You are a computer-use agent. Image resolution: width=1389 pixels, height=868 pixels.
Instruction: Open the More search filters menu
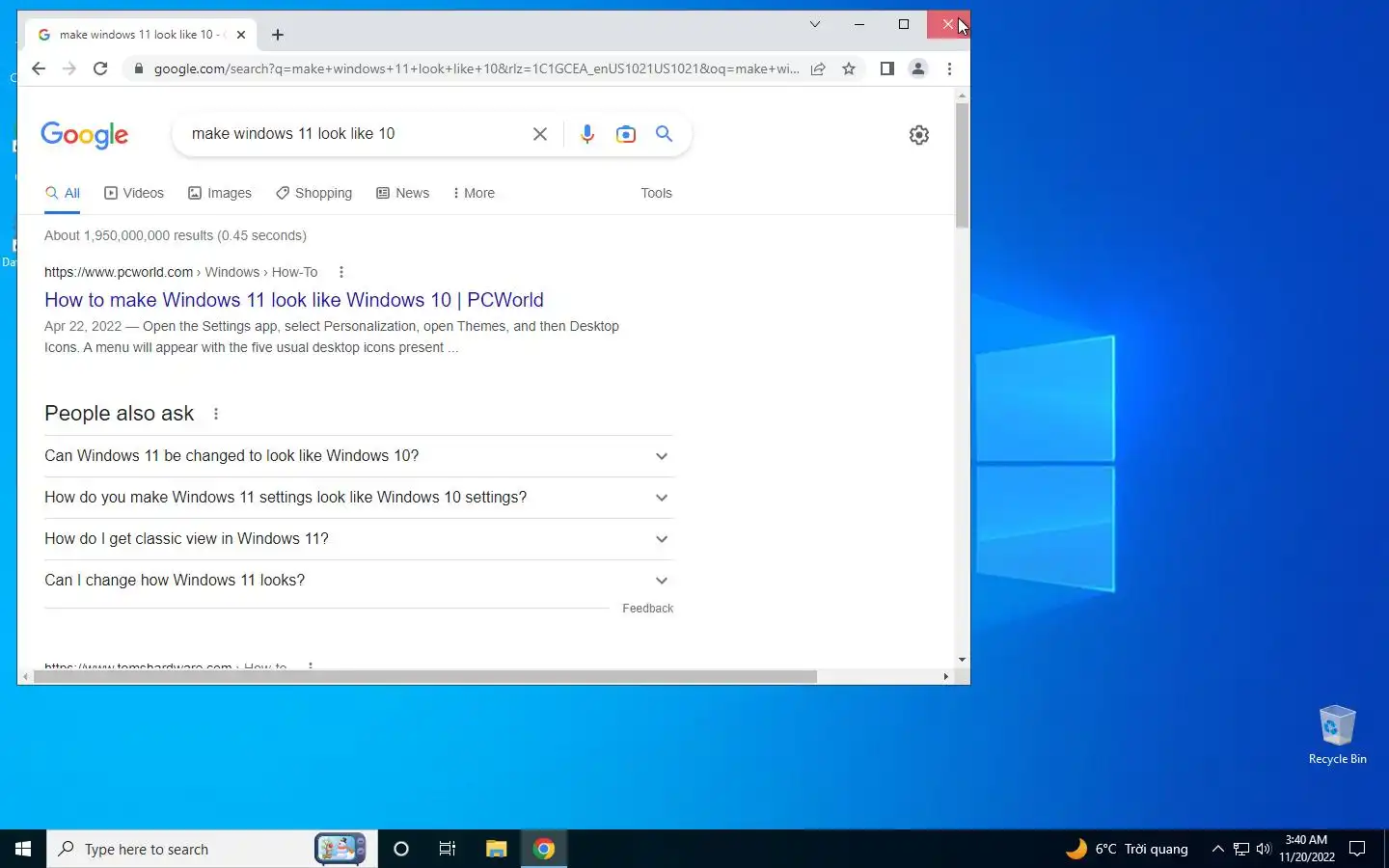(474, 194)
